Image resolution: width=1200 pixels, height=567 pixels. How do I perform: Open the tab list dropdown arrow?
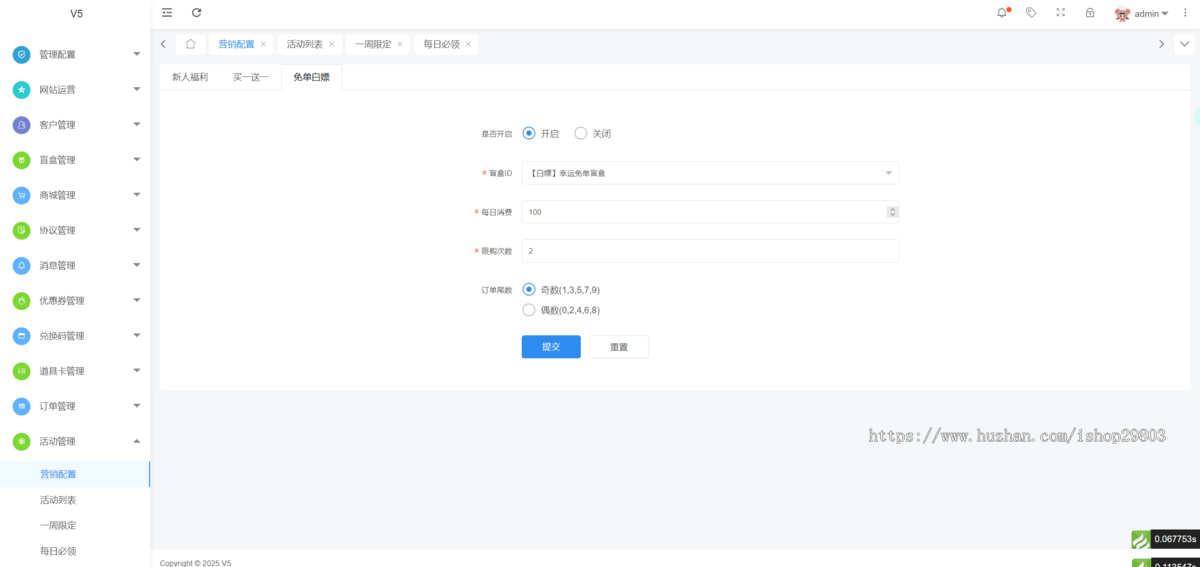point(1185,44)
